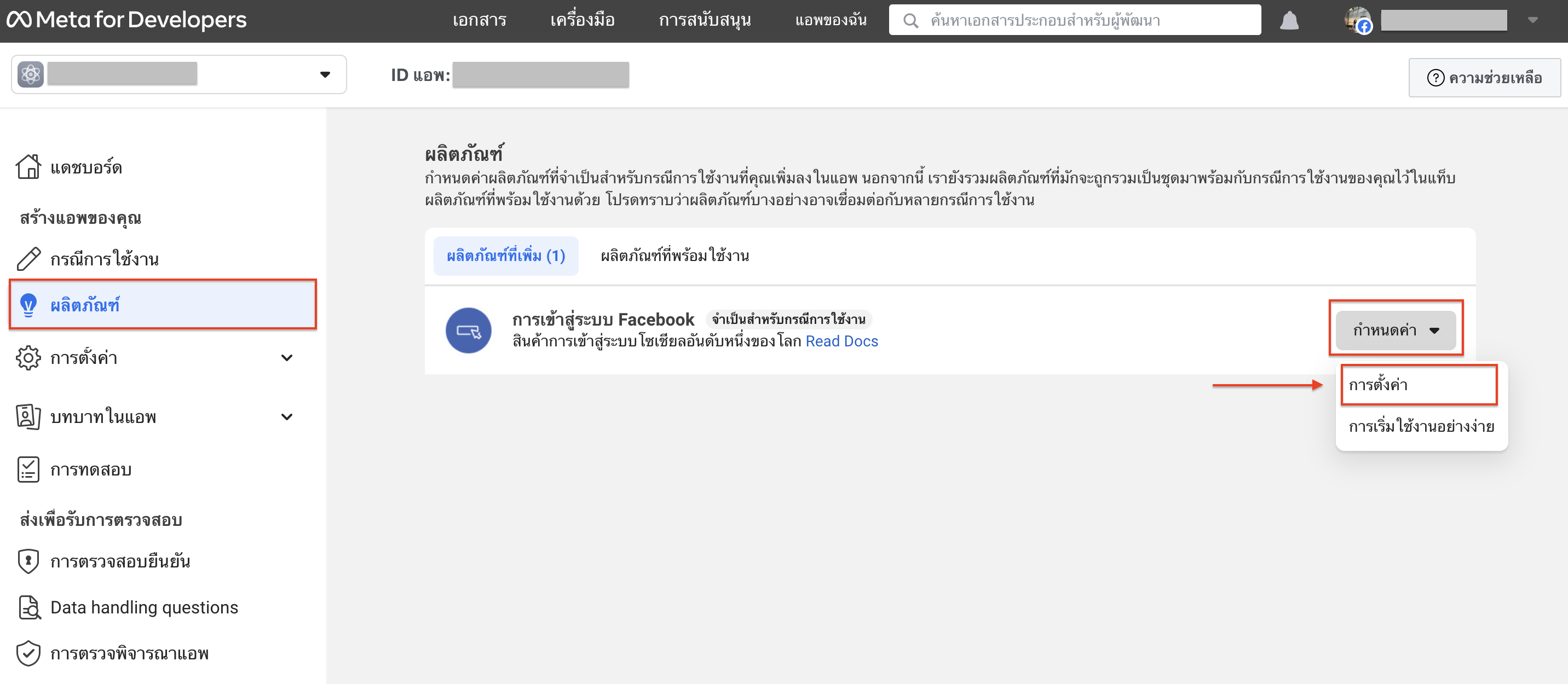The height and width of the screenshot is (684, 1568).
Task: Click the จำเป็นสำหรับกรณีการใช้งาน badge
Action: coord(788,319)
